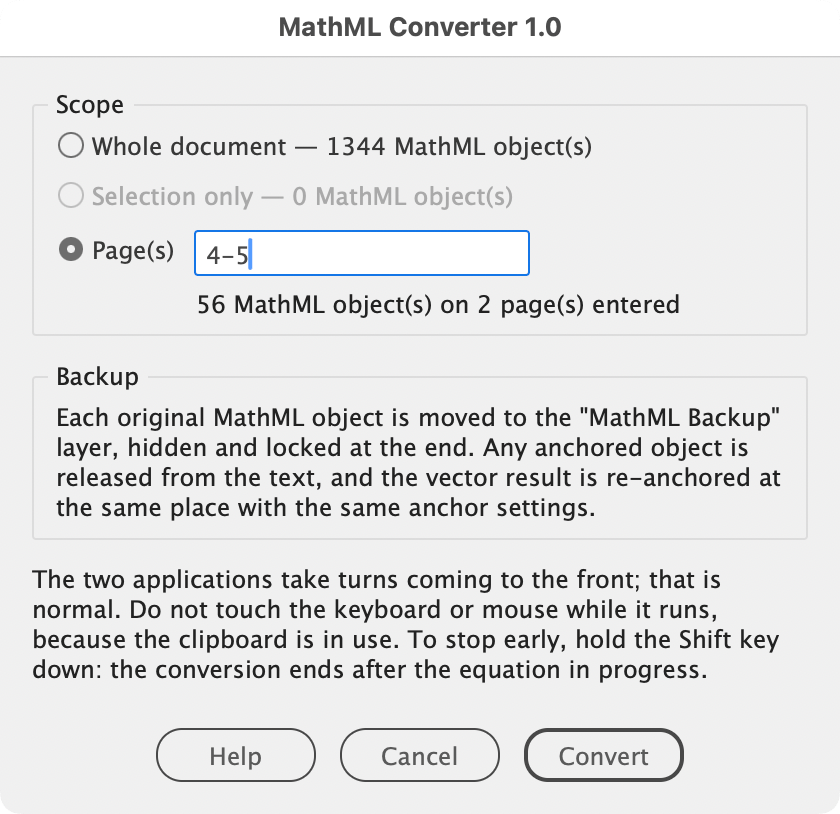Click the Scope group heading

pos(89,104)
